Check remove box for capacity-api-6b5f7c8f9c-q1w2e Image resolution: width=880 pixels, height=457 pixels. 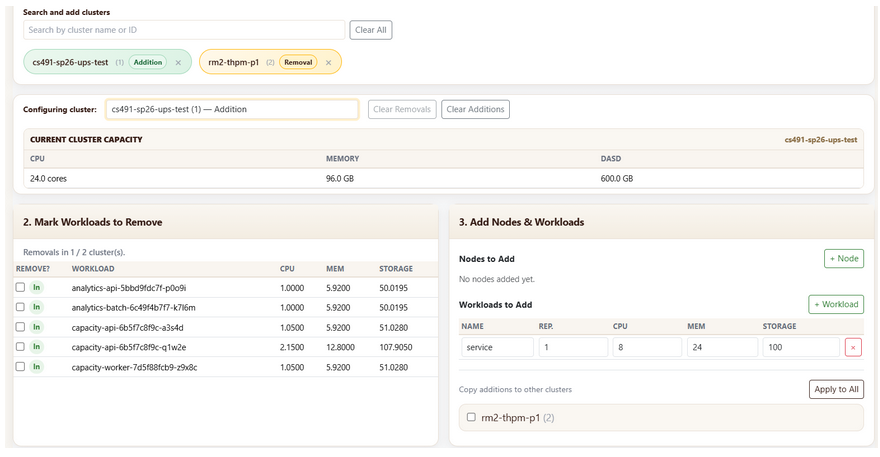(x=20, y=347)
